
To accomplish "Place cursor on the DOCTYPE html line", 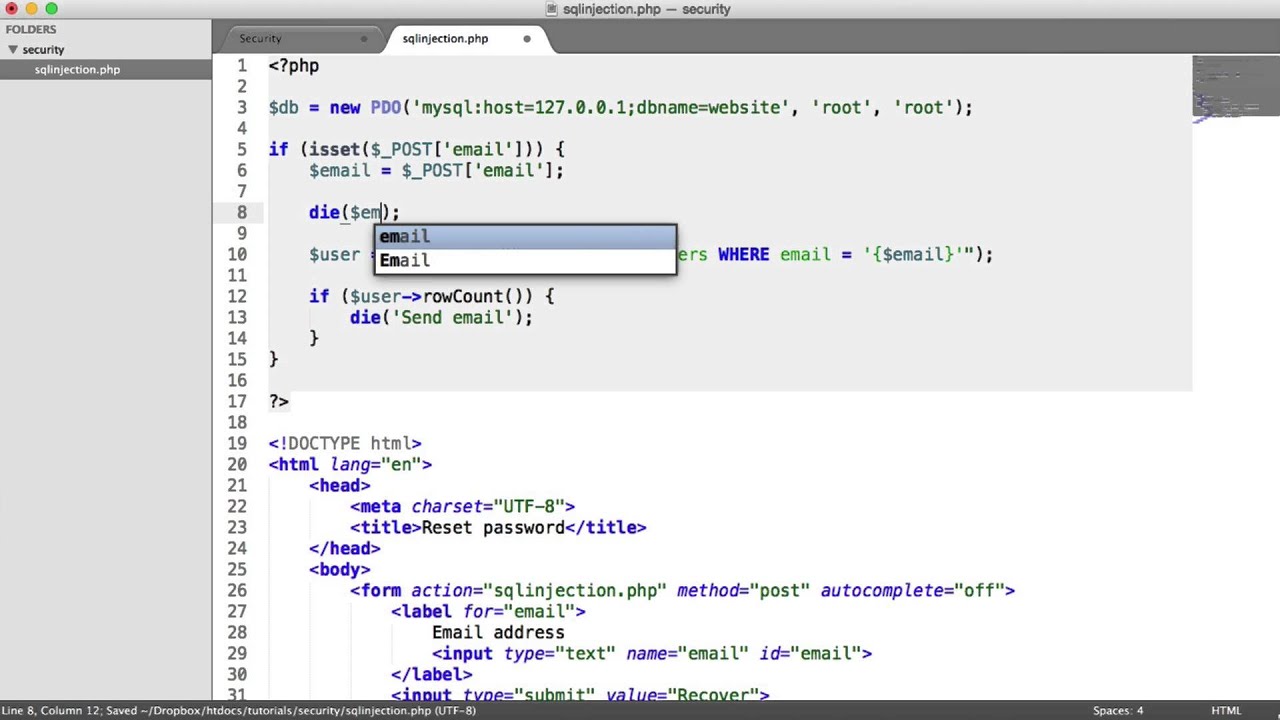I will click(x=345, y=443).
